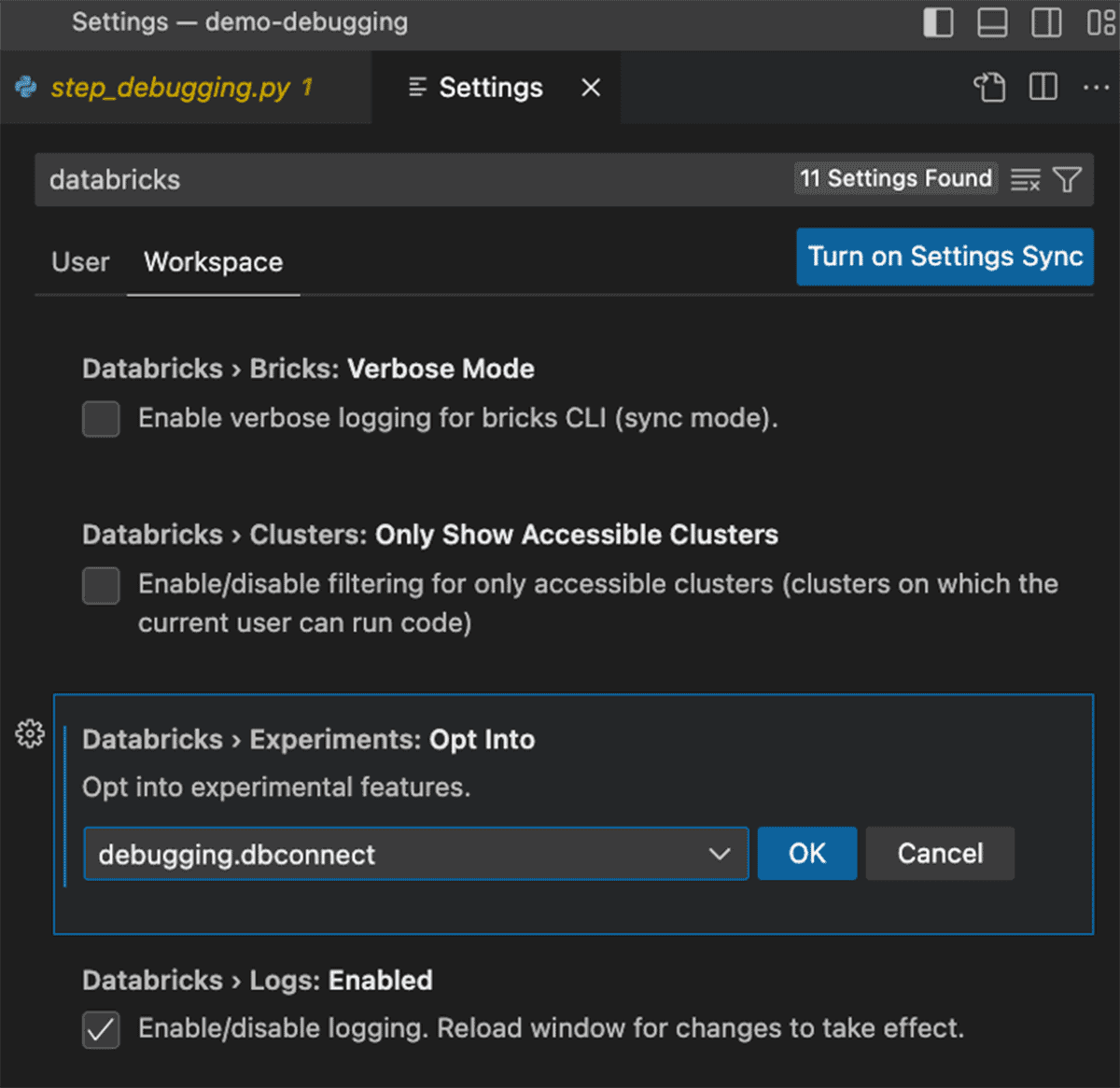Toggle the bottom panel layout icon
The image size is (1120, 1088).
(992, 22)
